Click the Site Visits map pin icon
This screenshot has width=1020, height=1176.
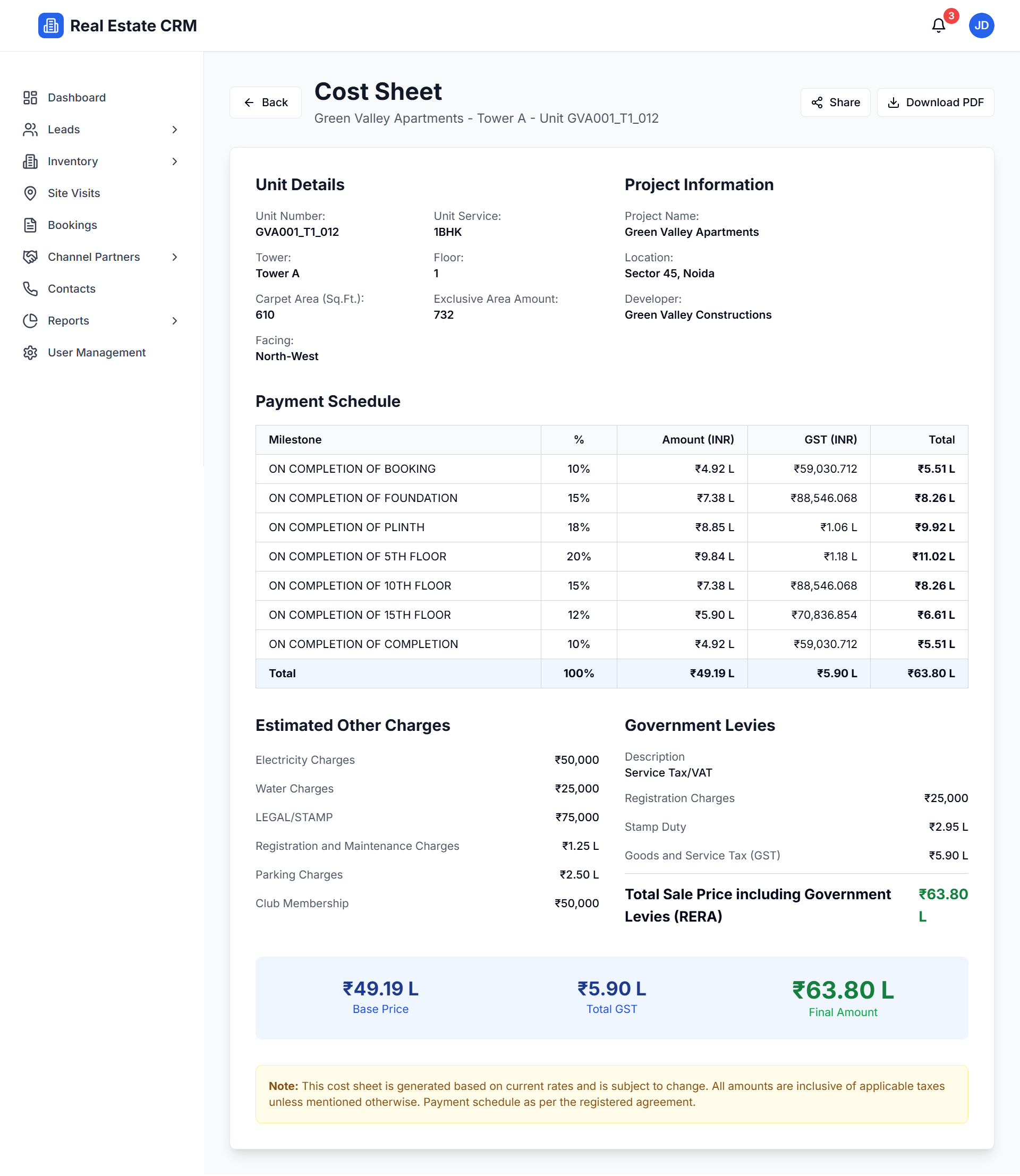pos(30,193)
